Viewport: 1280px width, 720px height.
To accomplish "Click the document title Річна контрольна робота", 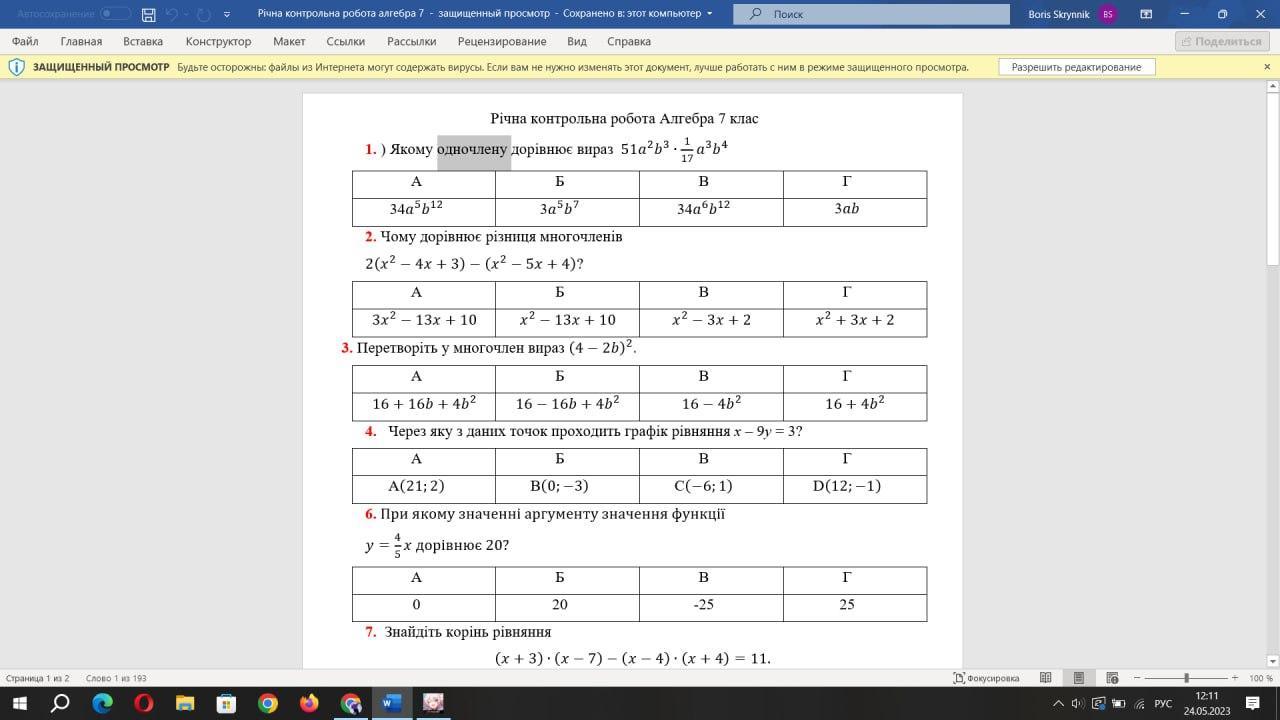I will pos(572,118).
